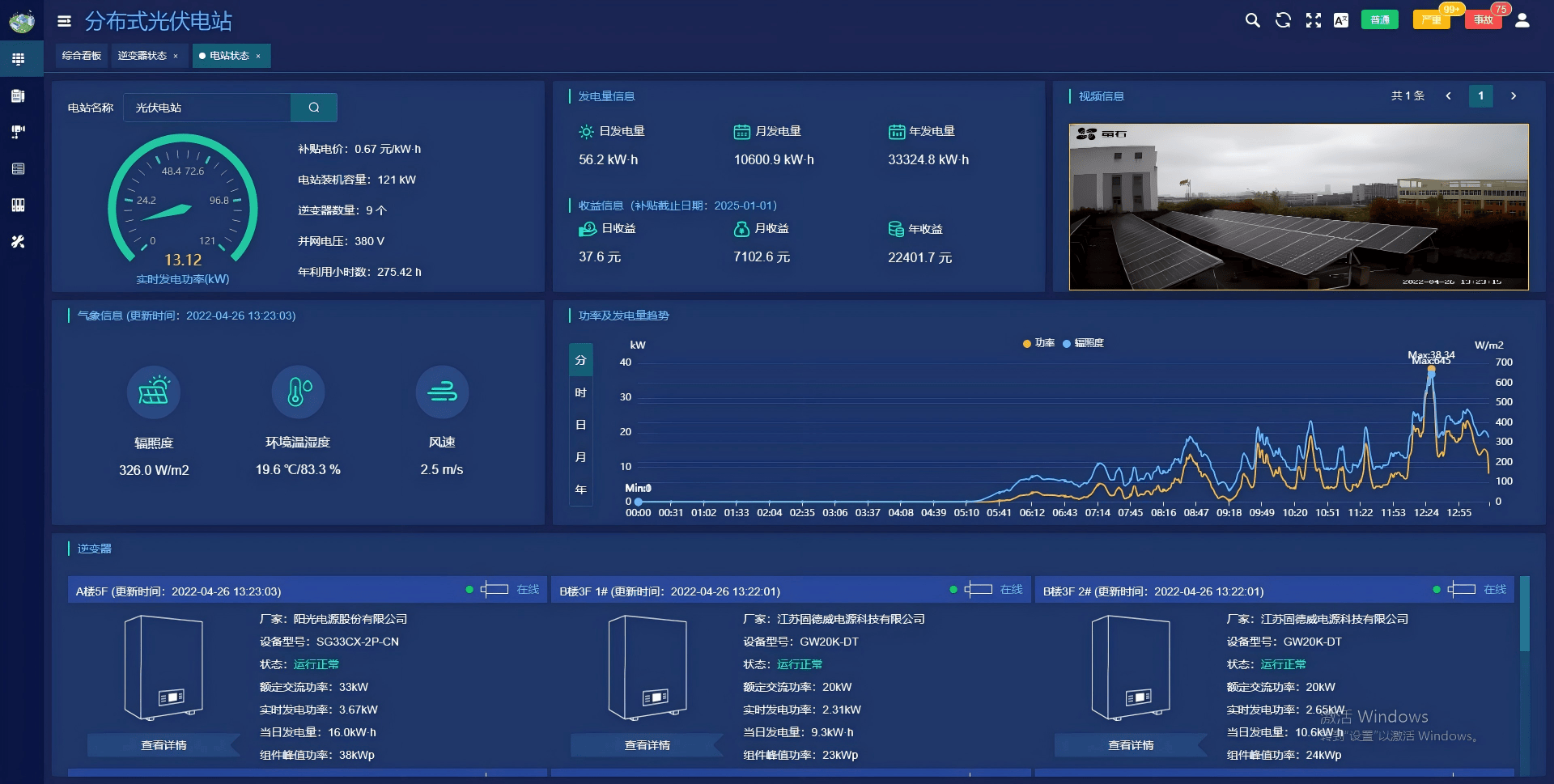Go to next video page
The image size is (1554, 784).
click(1514, 95)
